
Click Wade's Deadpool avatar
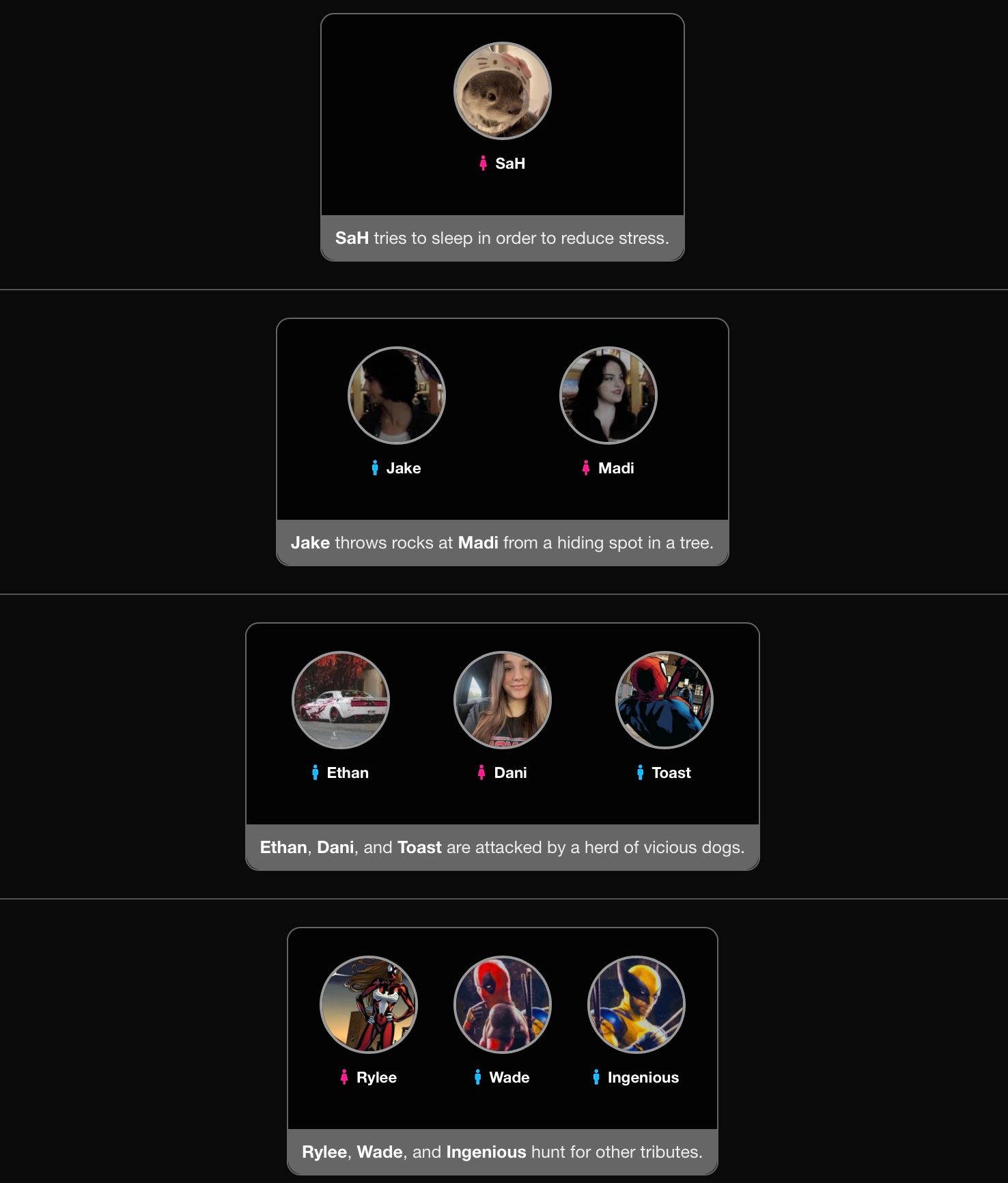(x=503, y=1005)
